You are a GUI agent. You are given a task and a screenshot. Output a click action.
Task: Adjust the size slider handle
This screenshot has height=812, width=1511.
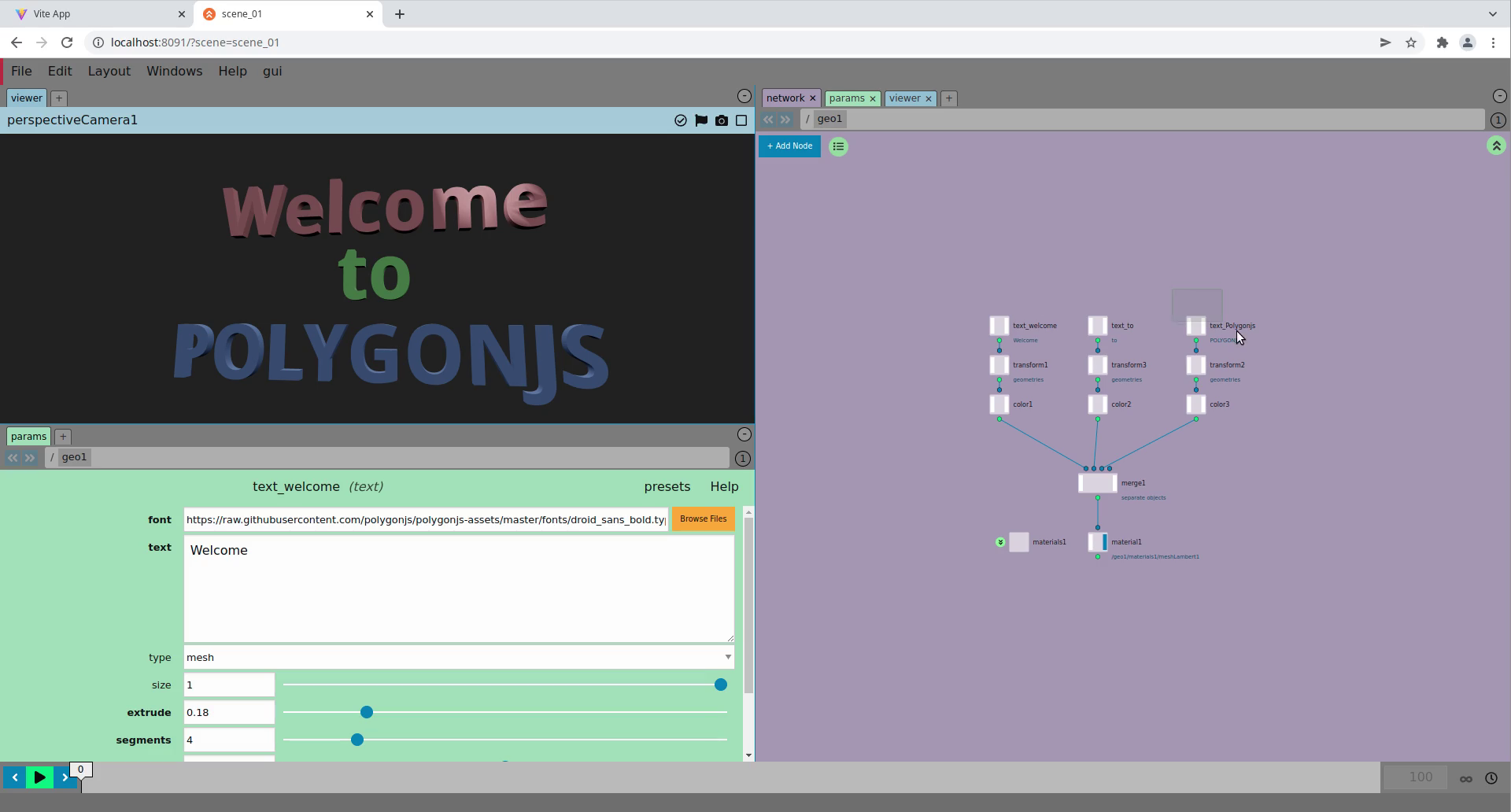tap(721, 685)
